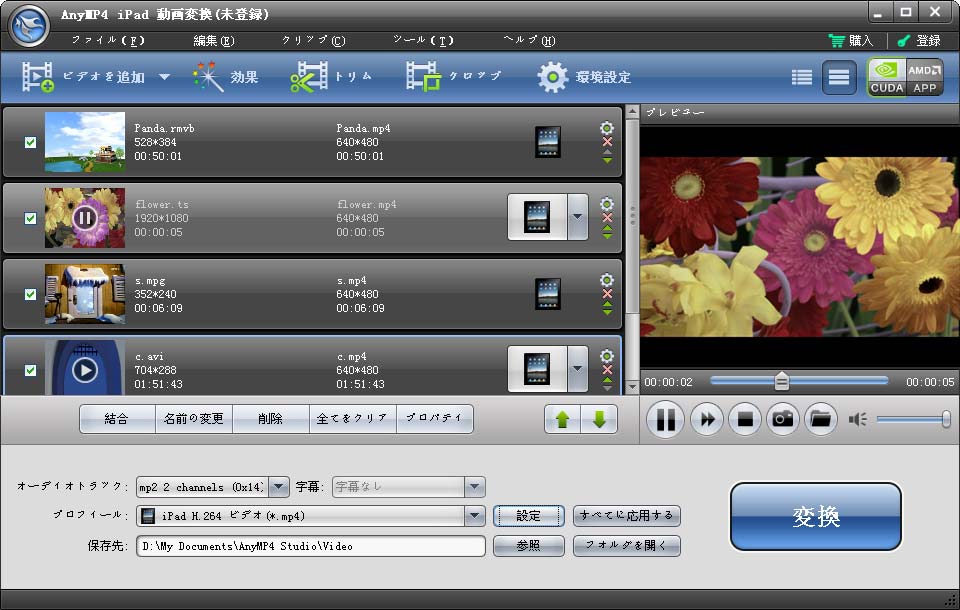Click the destination path input field
The image size is (960, 610).
311,546
